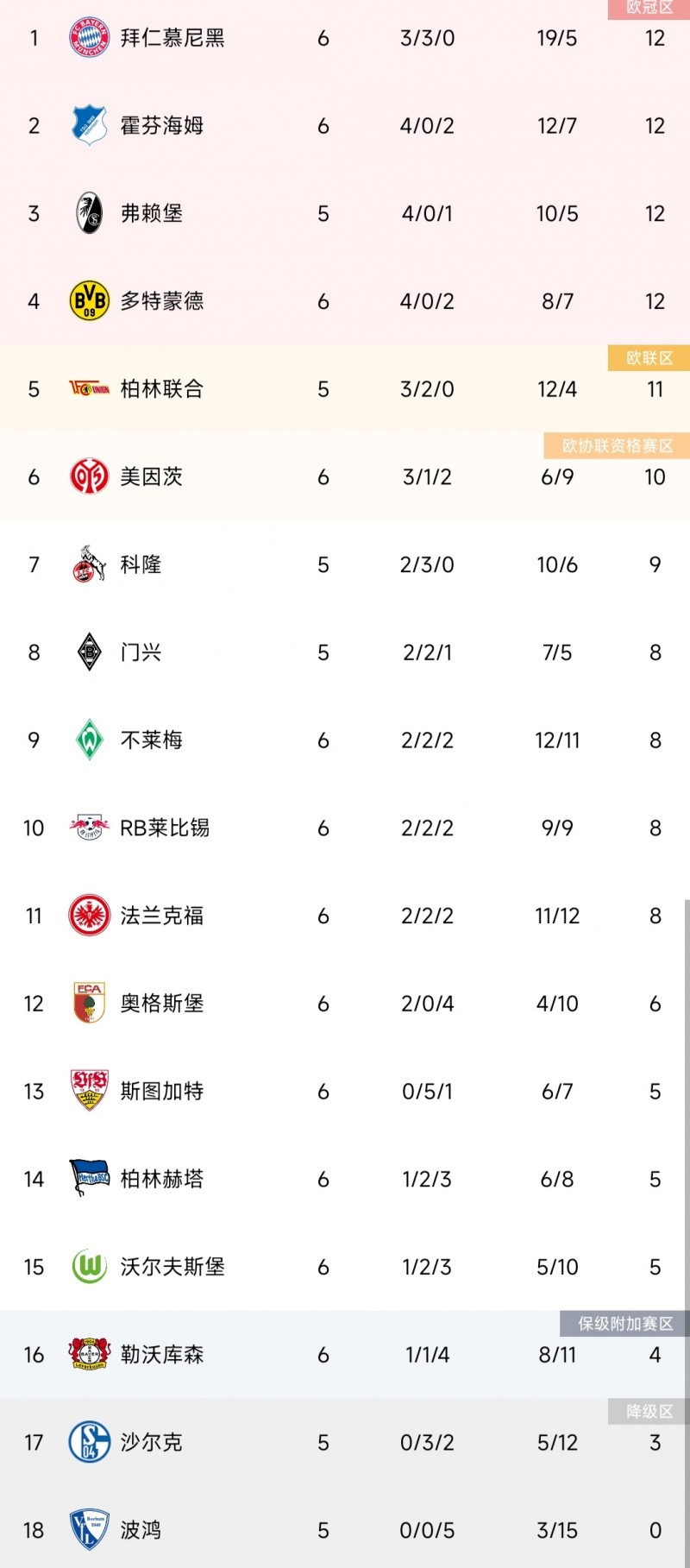690x1568 pixels.
Task: Click the Bochum VfL crest
Action: 89,1528
